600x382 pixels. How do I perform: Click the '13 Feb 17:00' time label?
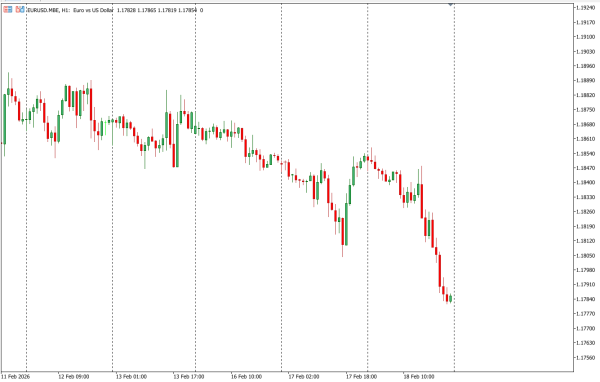pyautogui.click(x=189, y=377)
